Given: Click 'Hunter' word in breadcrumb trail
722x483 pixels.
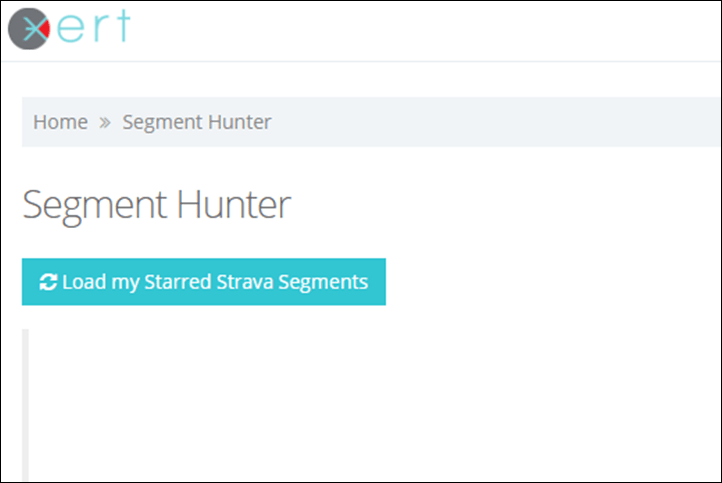Looking at the screenshot, I should point(239,122).
